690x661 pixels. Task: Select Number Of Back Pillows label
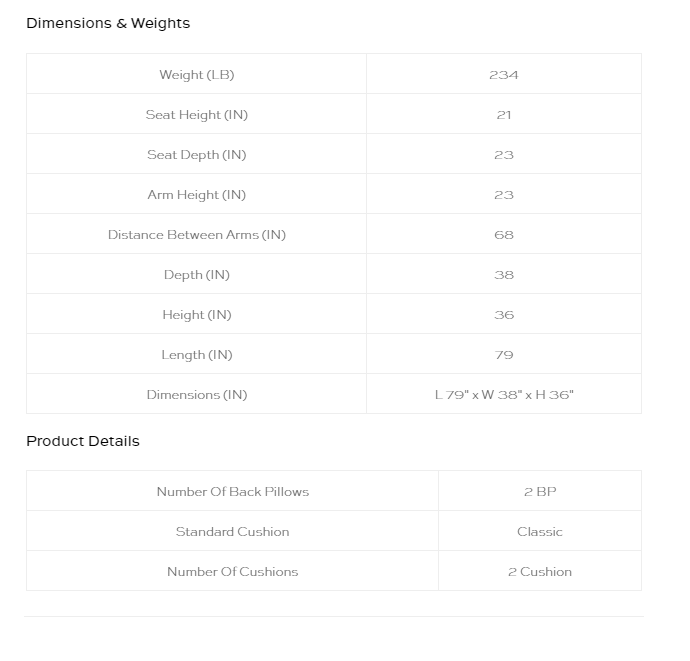click(233, 492)
